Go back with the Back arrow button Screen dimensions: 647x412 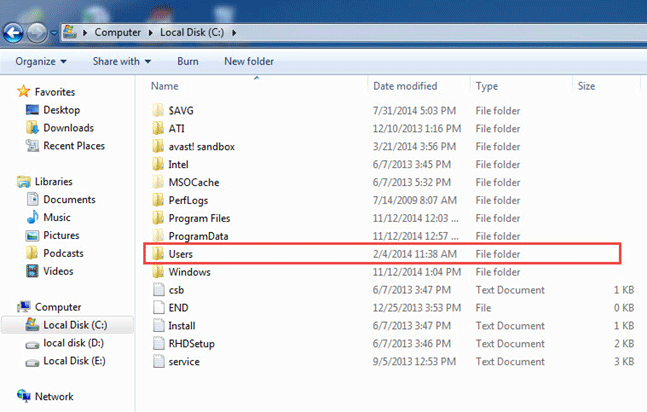(x=13, y=33)
